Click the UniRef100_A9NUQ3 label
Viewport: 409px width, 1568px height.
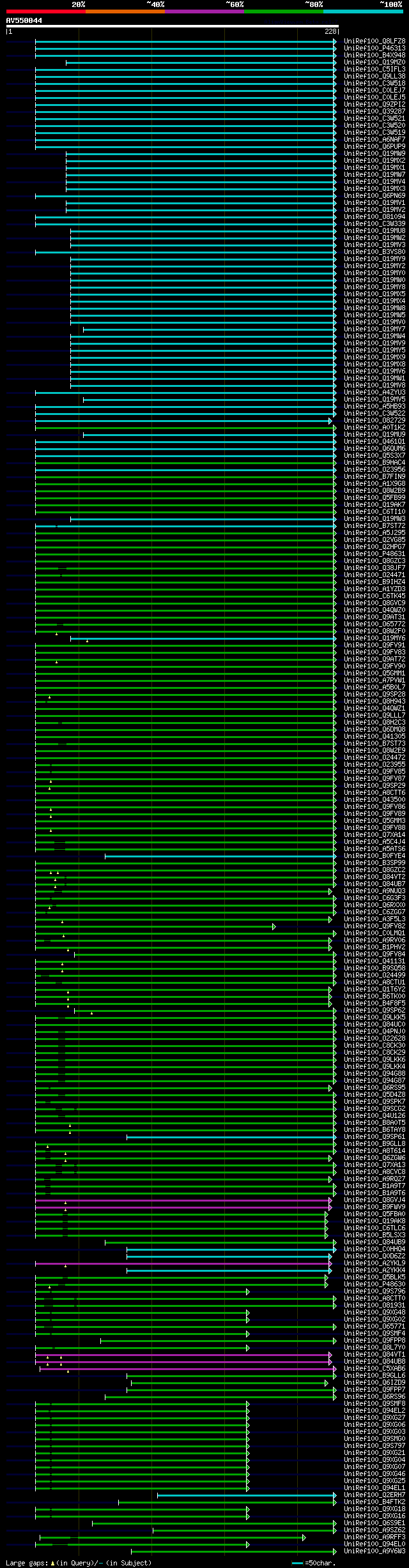point(374,891)
